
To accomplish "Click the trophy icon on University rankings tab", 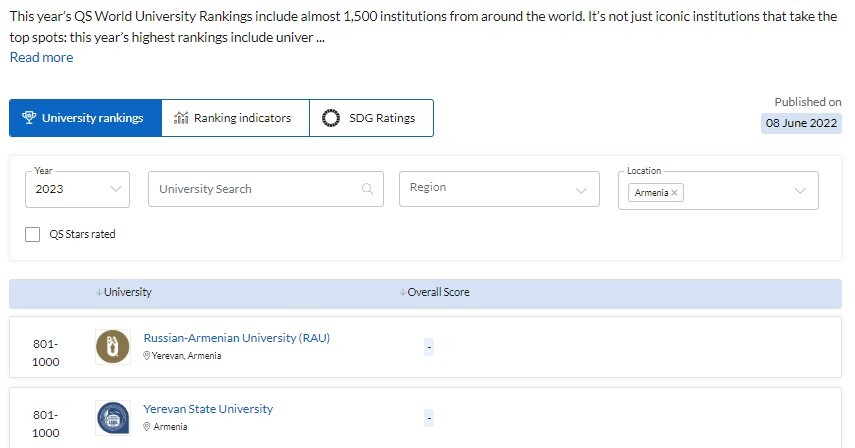I will click(x=29, y=117).
